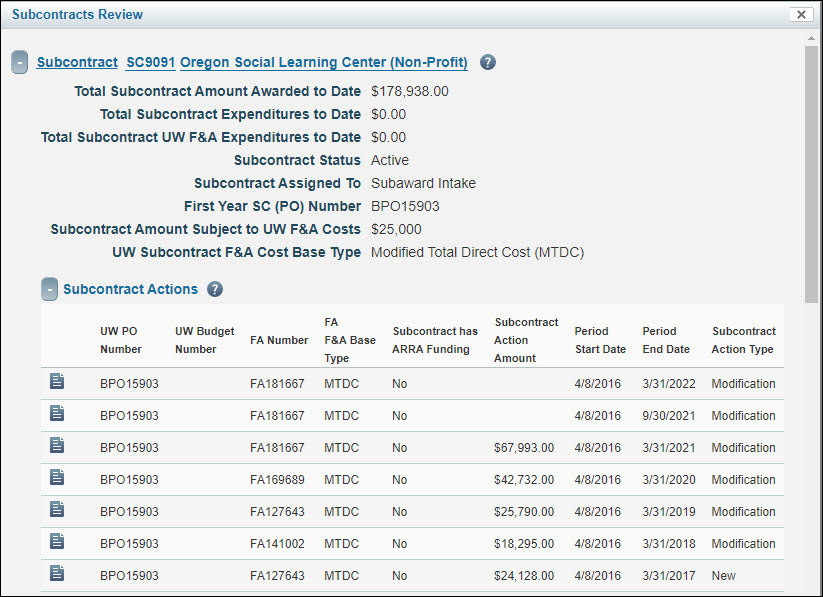Open the SC9091 subcontract link
Screen dimensions: 823x597
tap(150, 61)
